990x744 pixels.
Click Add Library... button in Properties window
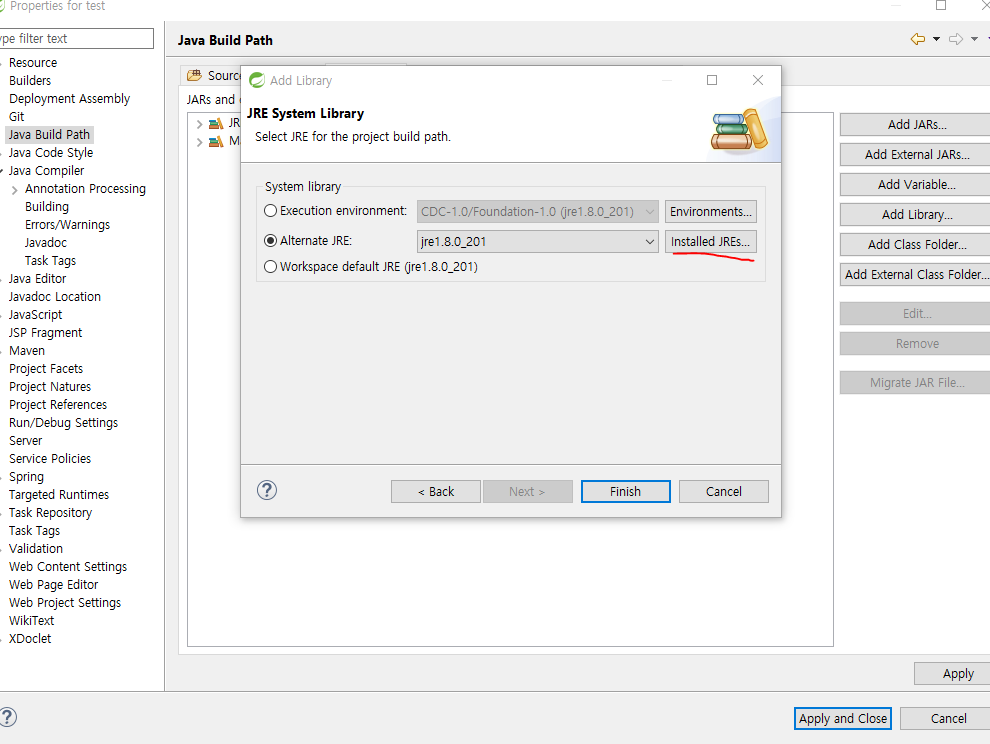pos(917,215)
